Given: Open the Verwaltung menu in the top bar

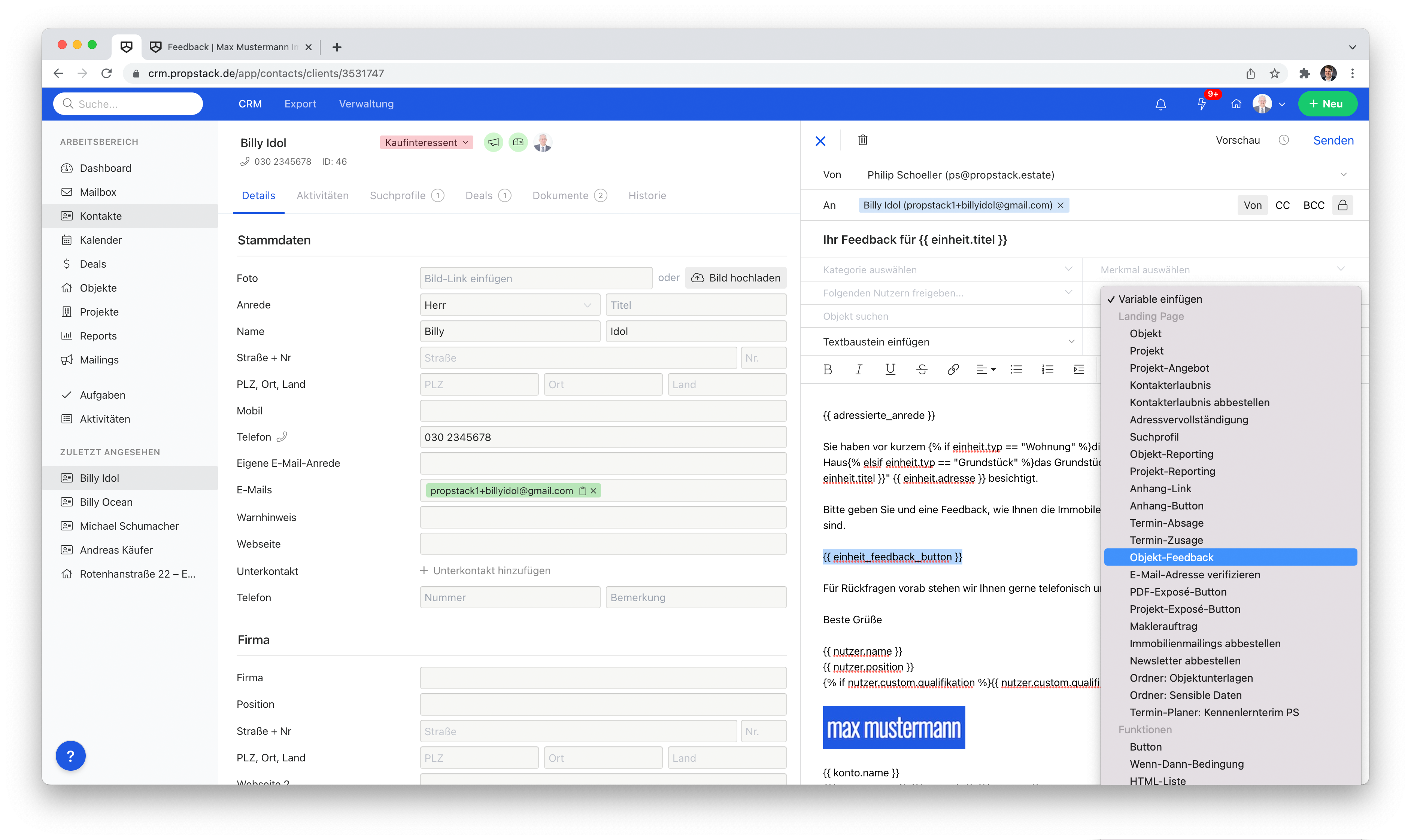Looking at the screenshot, I should coord(366,104).
